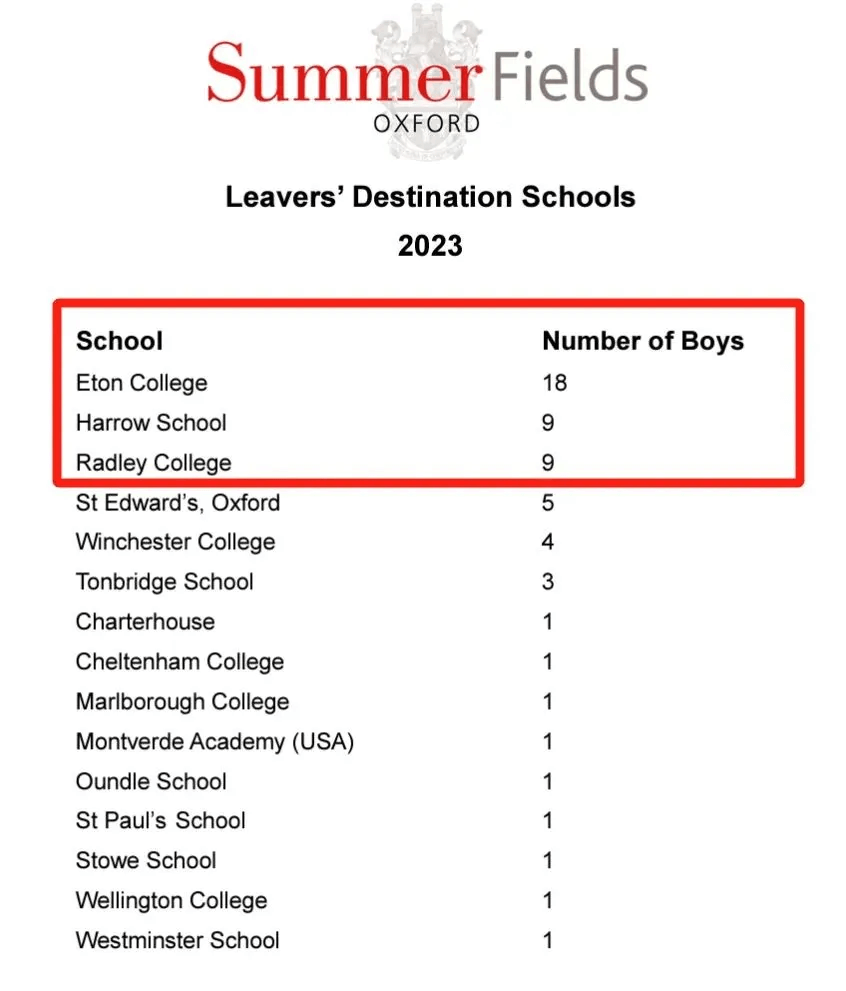Screen dimensions: 846x991
Task: Select the Harrow School entry
Action: click(151, 423)
